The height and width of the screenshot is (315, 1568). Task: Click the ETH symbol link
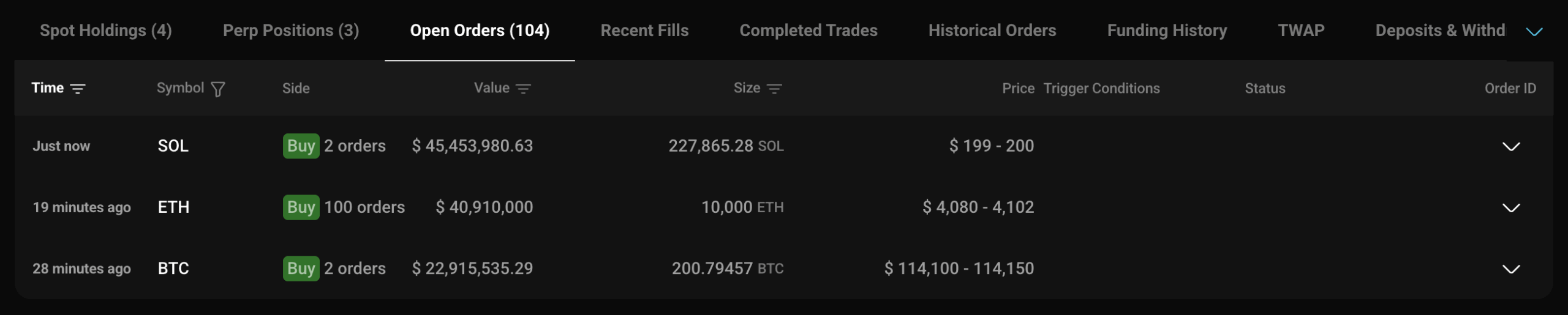pos(173,207)
